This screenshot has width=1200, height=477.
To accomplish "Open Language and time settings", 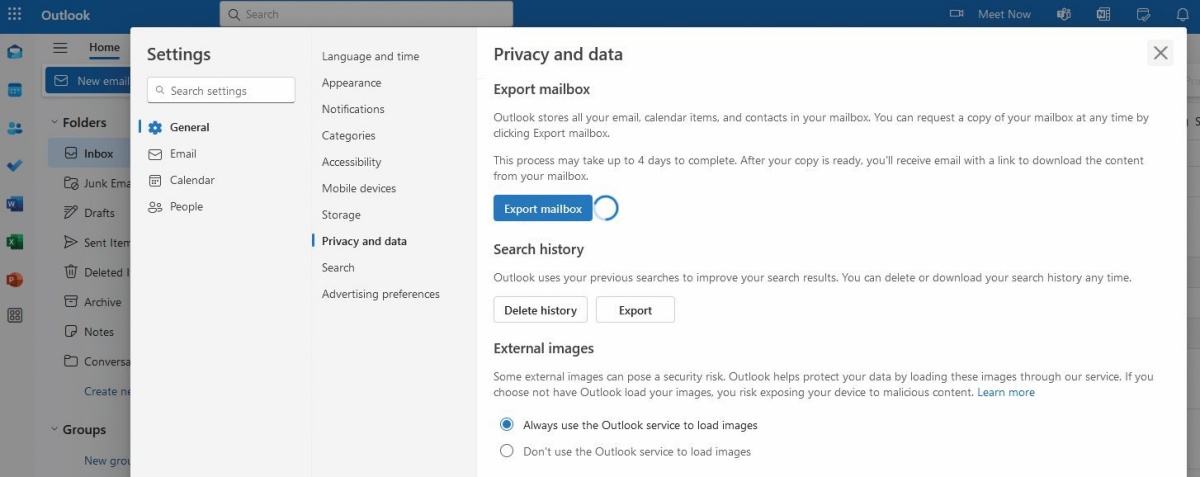I will pyautogui.click(x=370, y=56).
